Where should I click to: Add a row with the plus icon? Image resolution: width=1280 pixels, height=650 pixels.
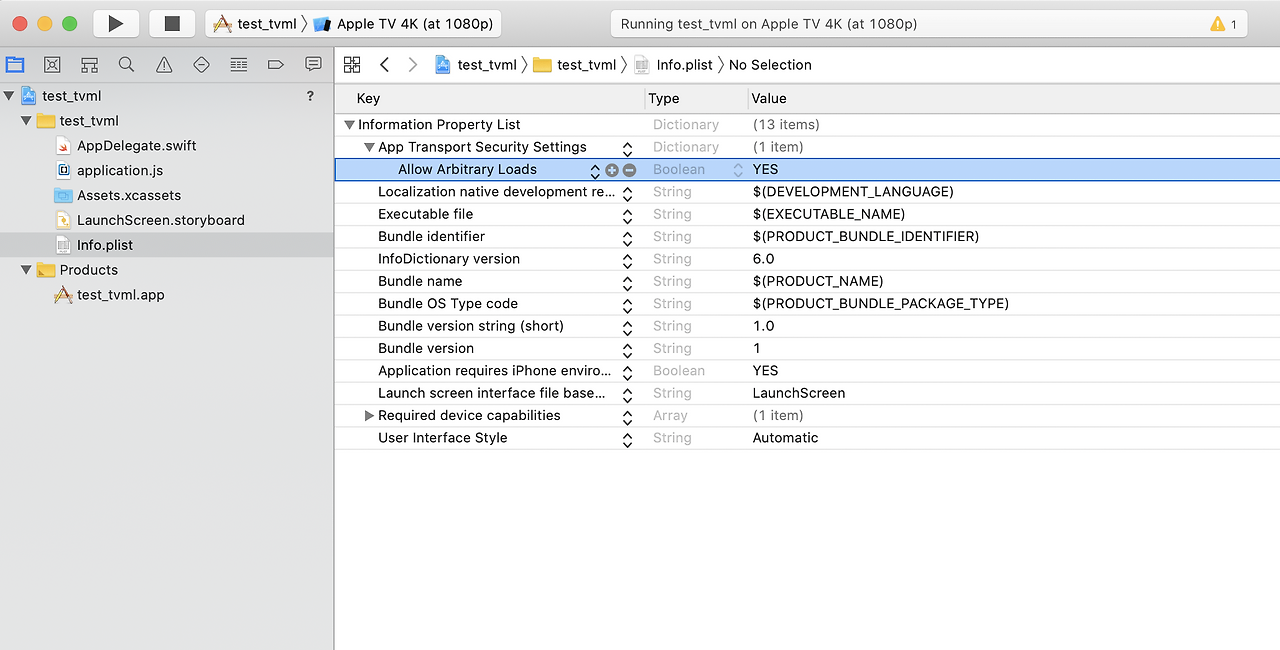pos(612,170)
